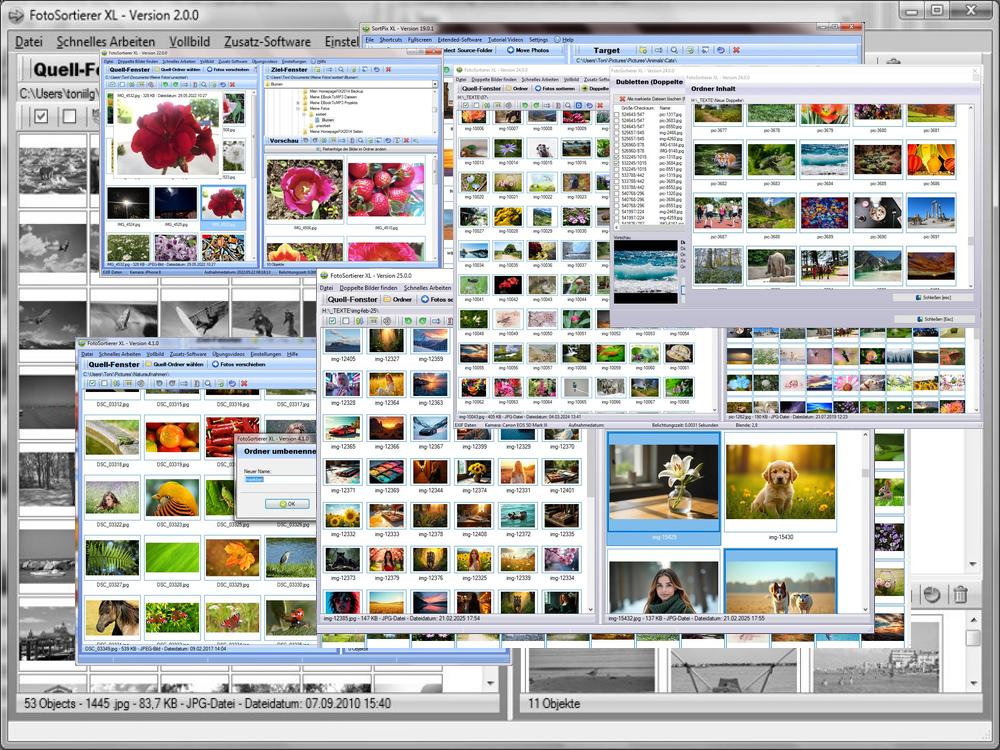
Task: Toggle the first checkbox below the C:\Users\tonilg path
Action: coord(40,117)
